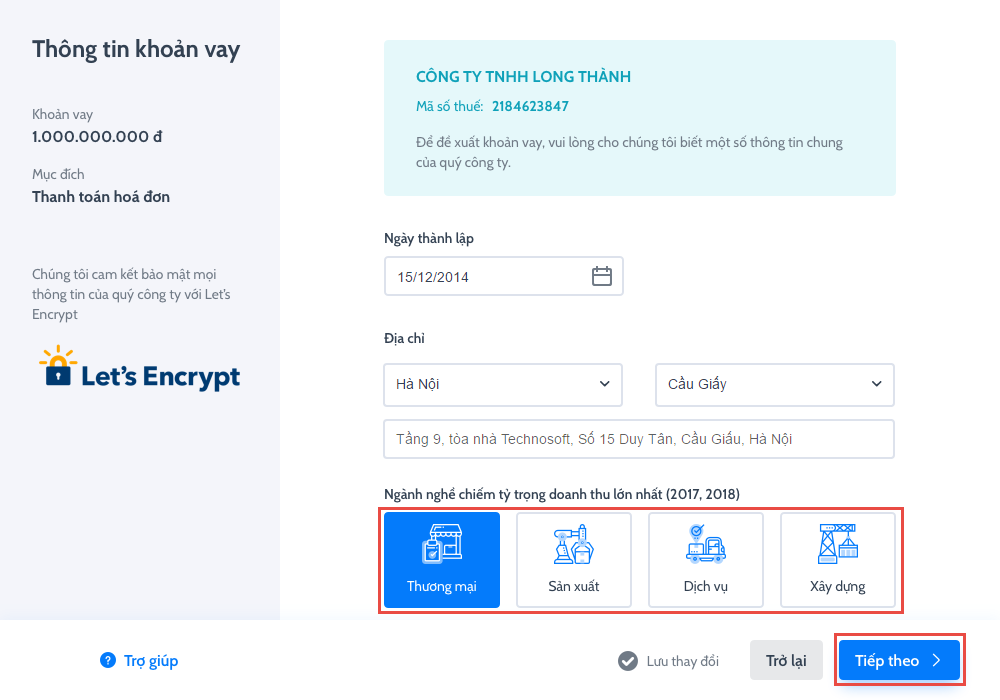The height and width of the screenshot is (700, 1000).
Task: Pick the Xây dựng crane icon
Action: [837, 544]
